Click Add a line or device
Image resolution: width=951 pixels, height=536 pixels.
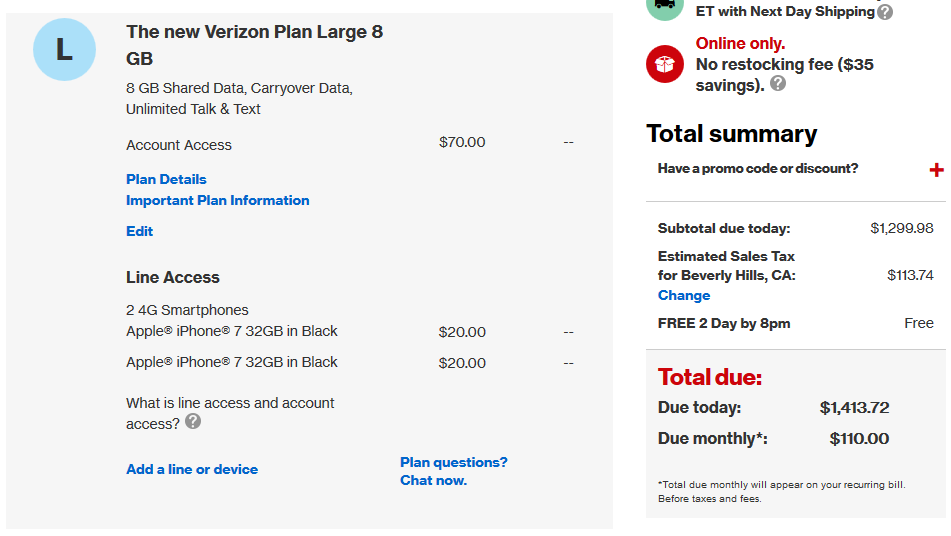coord(192,469)
